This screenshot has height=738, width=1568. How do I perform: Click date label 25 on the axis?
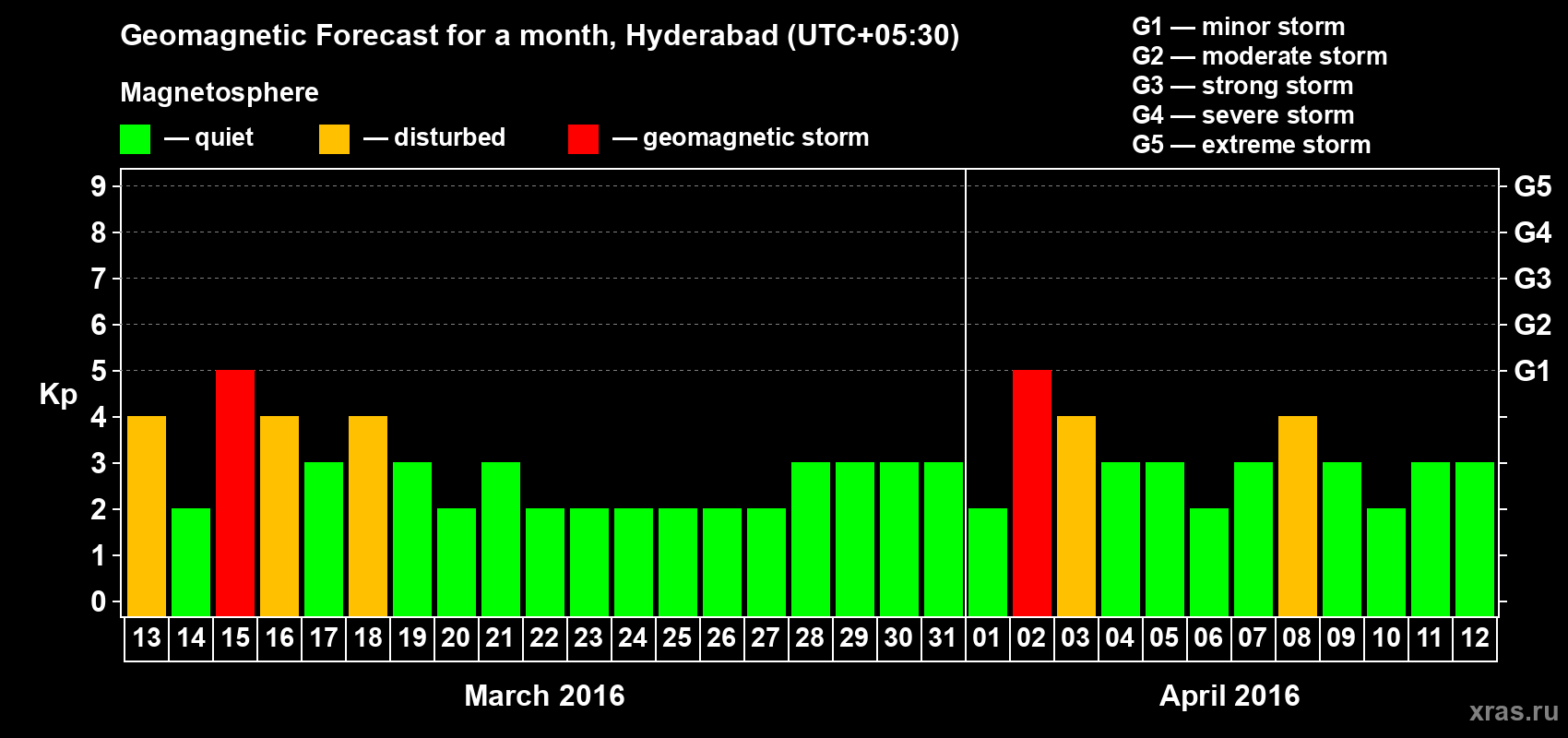coord(677,637)
